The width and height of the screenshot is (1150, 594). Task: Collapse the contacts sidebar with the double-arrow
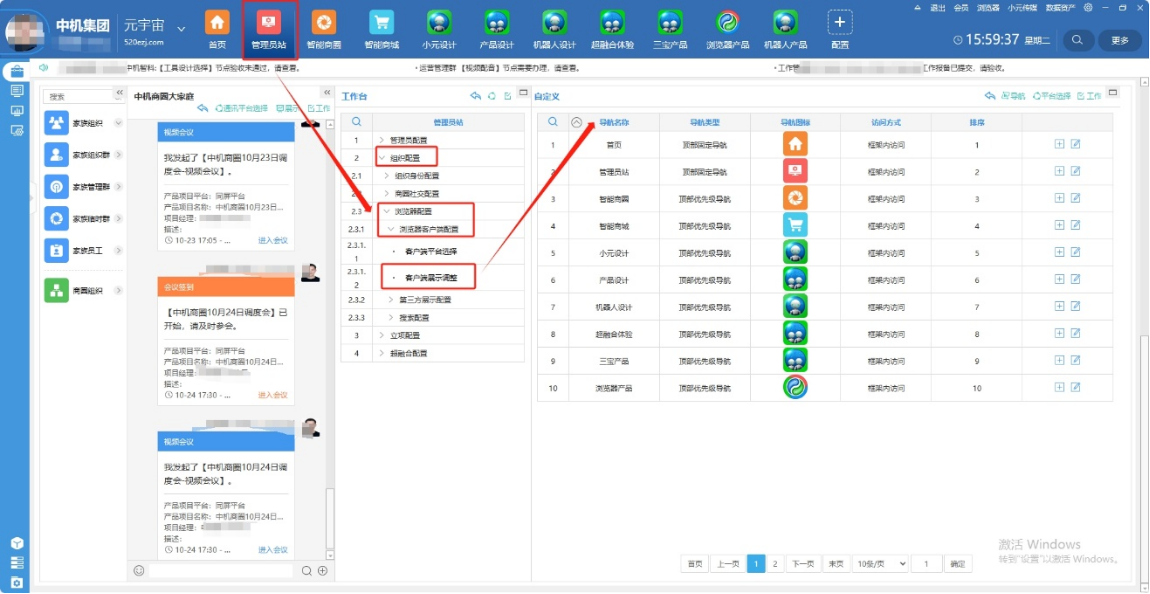pos(119,92)
